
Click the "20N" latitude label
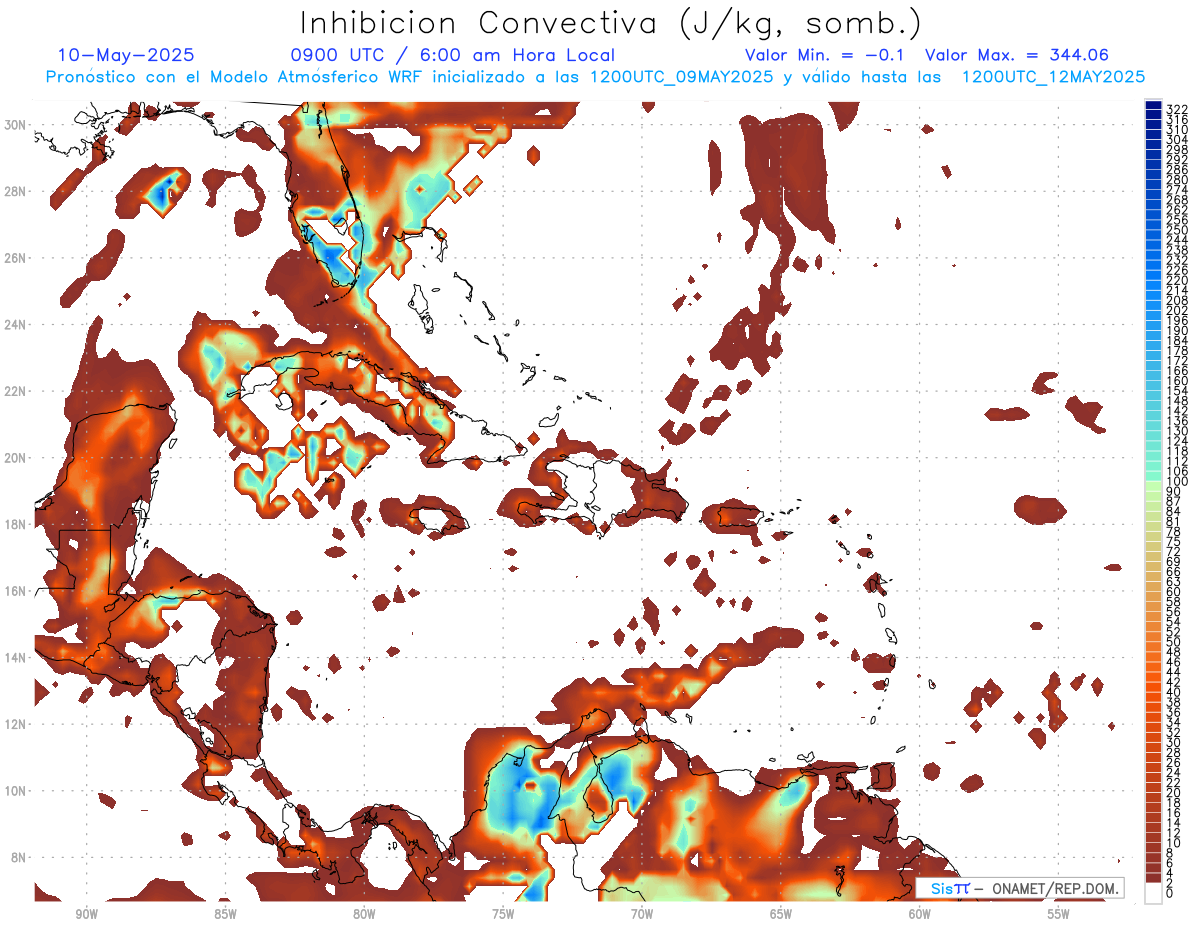(x=17, y=458)
